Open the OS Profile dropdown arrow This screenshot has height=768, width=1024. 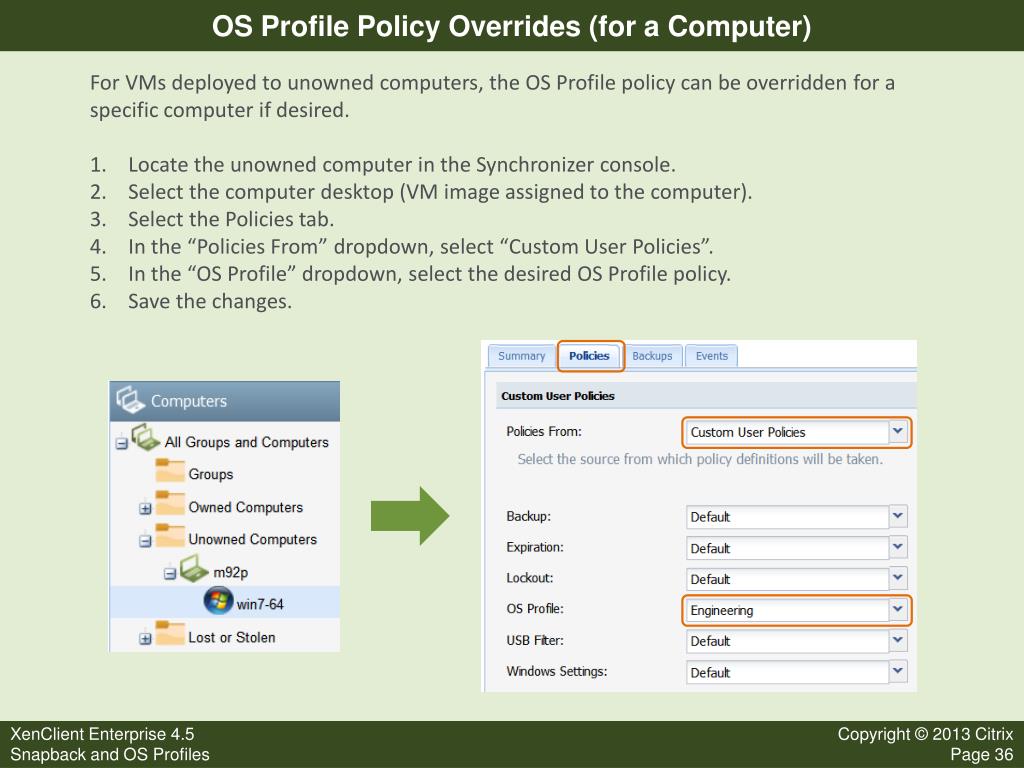point(898,609)
